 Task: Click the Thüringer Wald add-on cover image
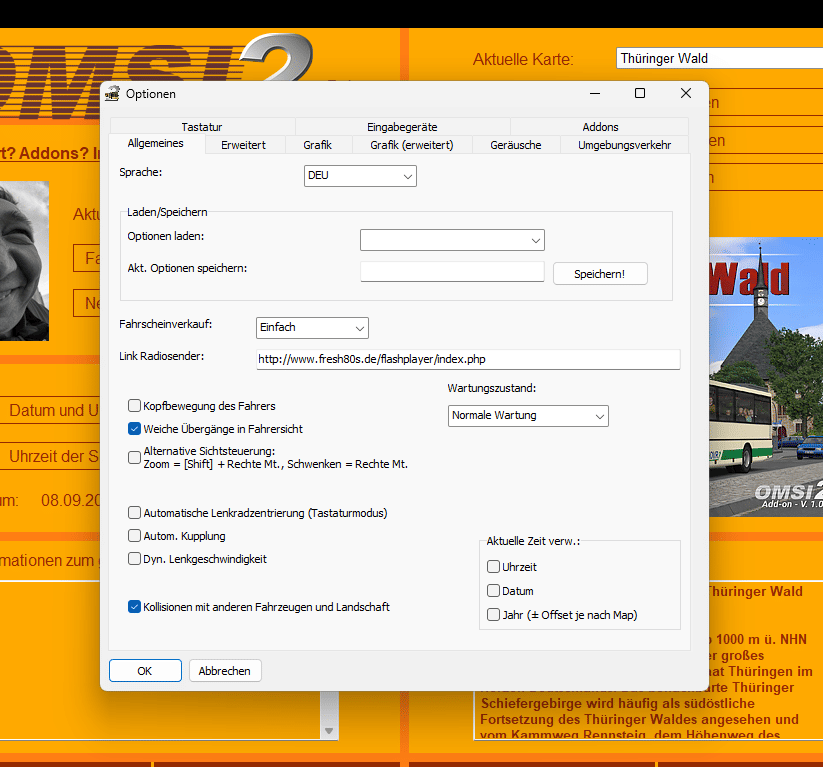[x=766, y=376]
